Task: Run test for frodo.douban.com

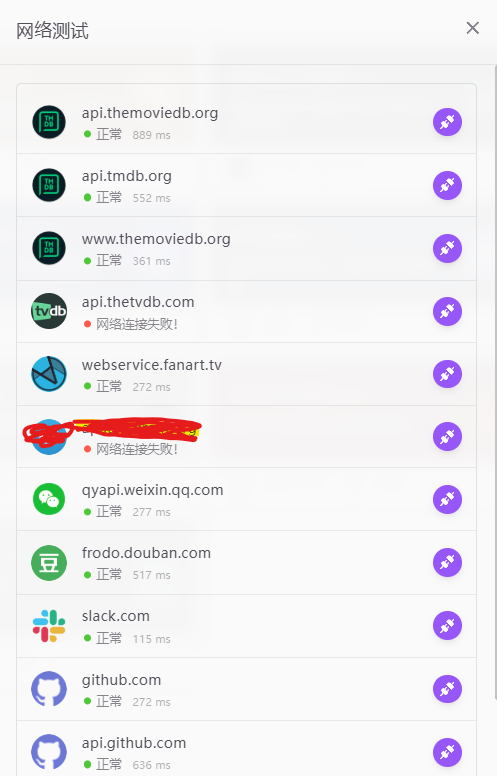Action: click(x=447, y=562)
